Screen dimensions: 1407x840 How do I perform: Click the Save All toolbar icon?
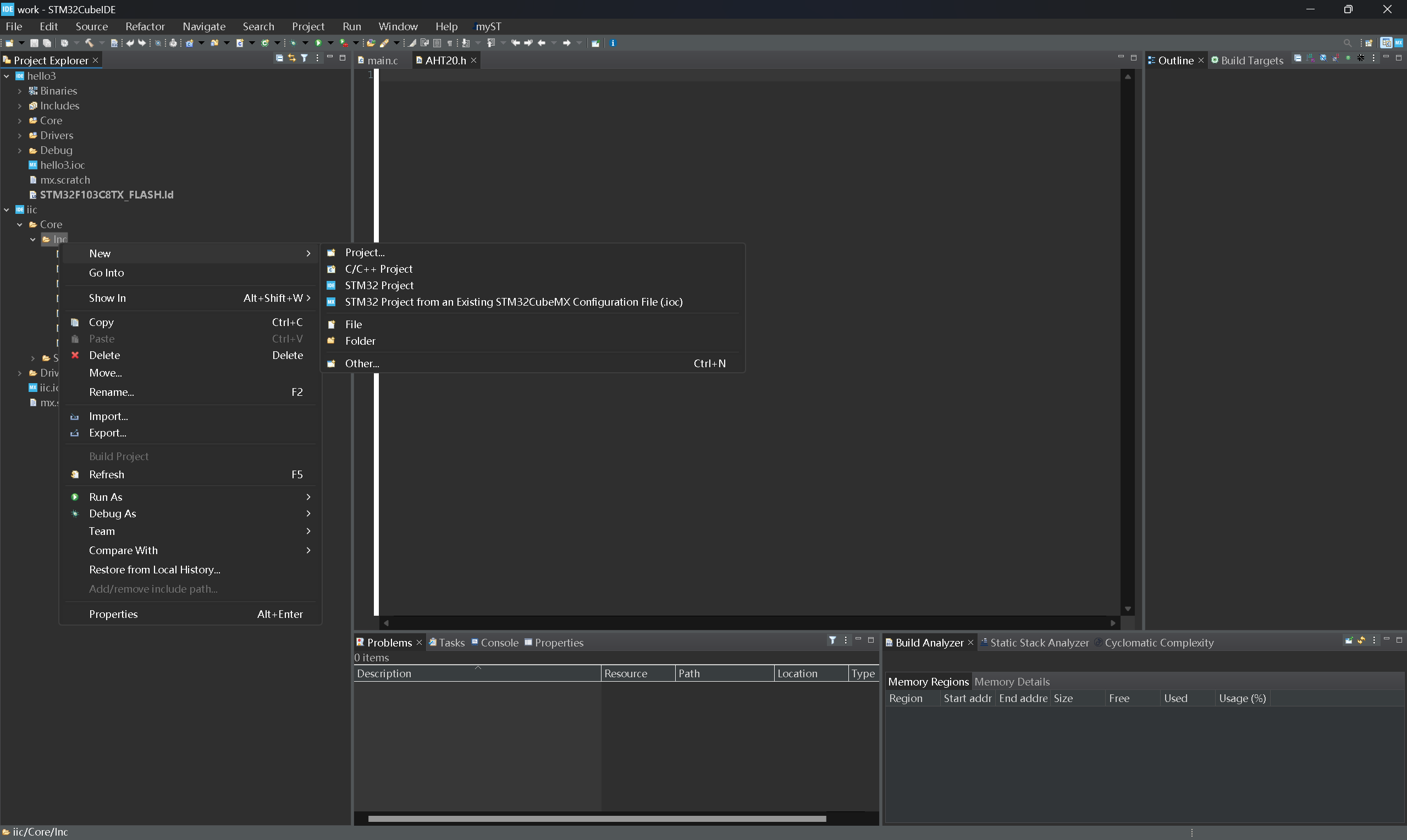47,43
